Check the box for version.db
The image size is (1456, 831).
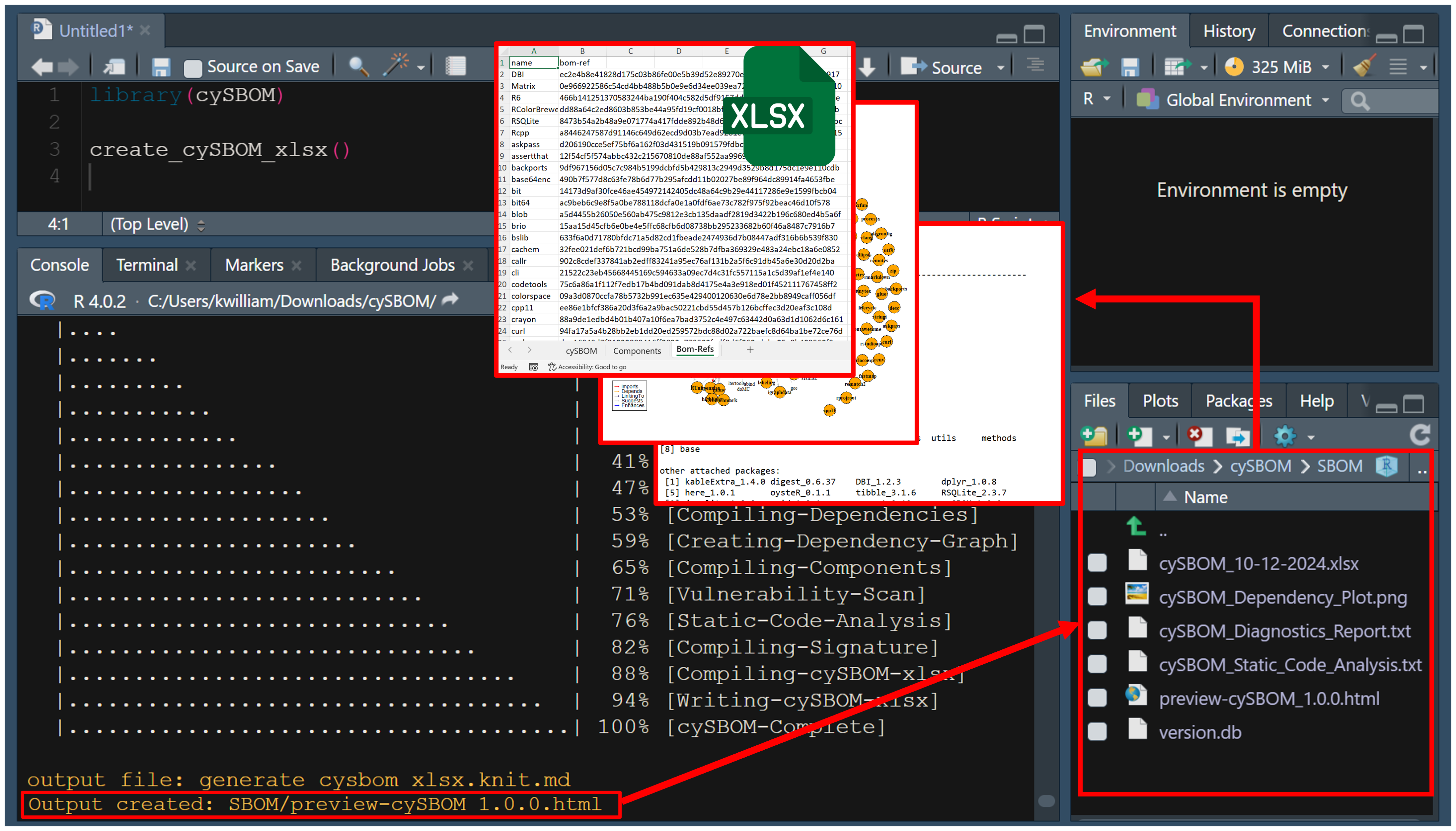pos(1097,731)
